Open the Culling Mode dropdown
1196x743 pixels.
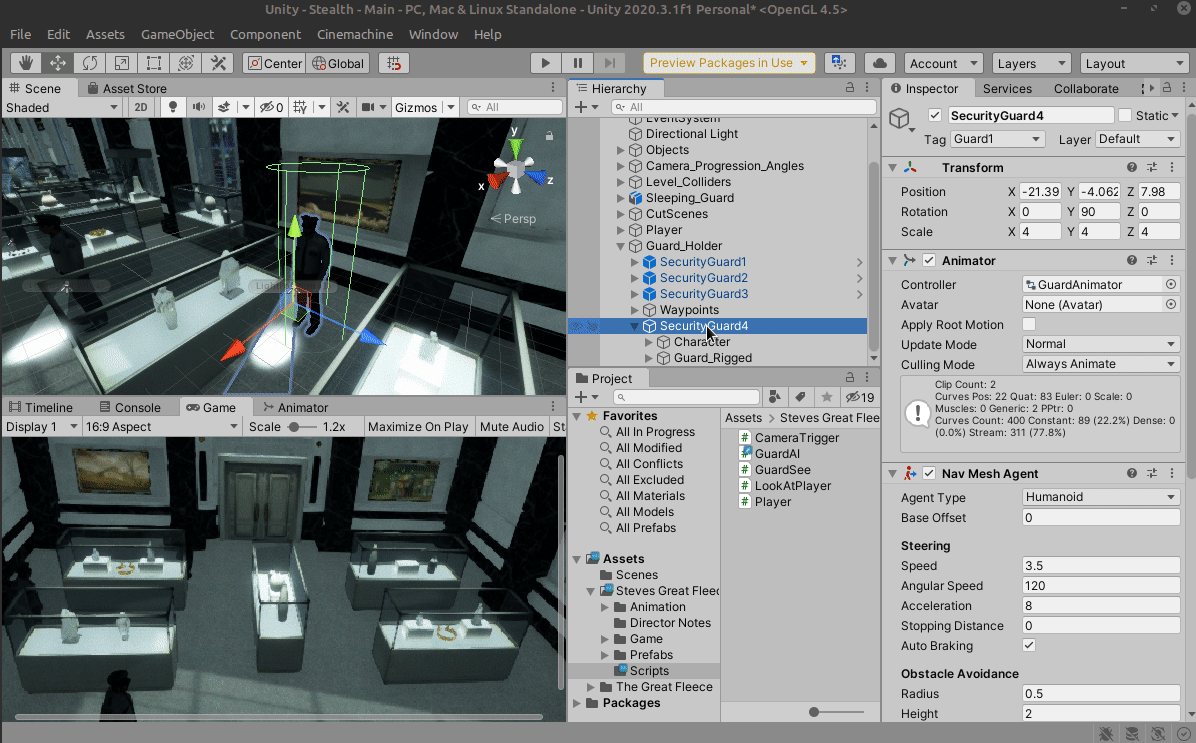[x=1101, y=364]
